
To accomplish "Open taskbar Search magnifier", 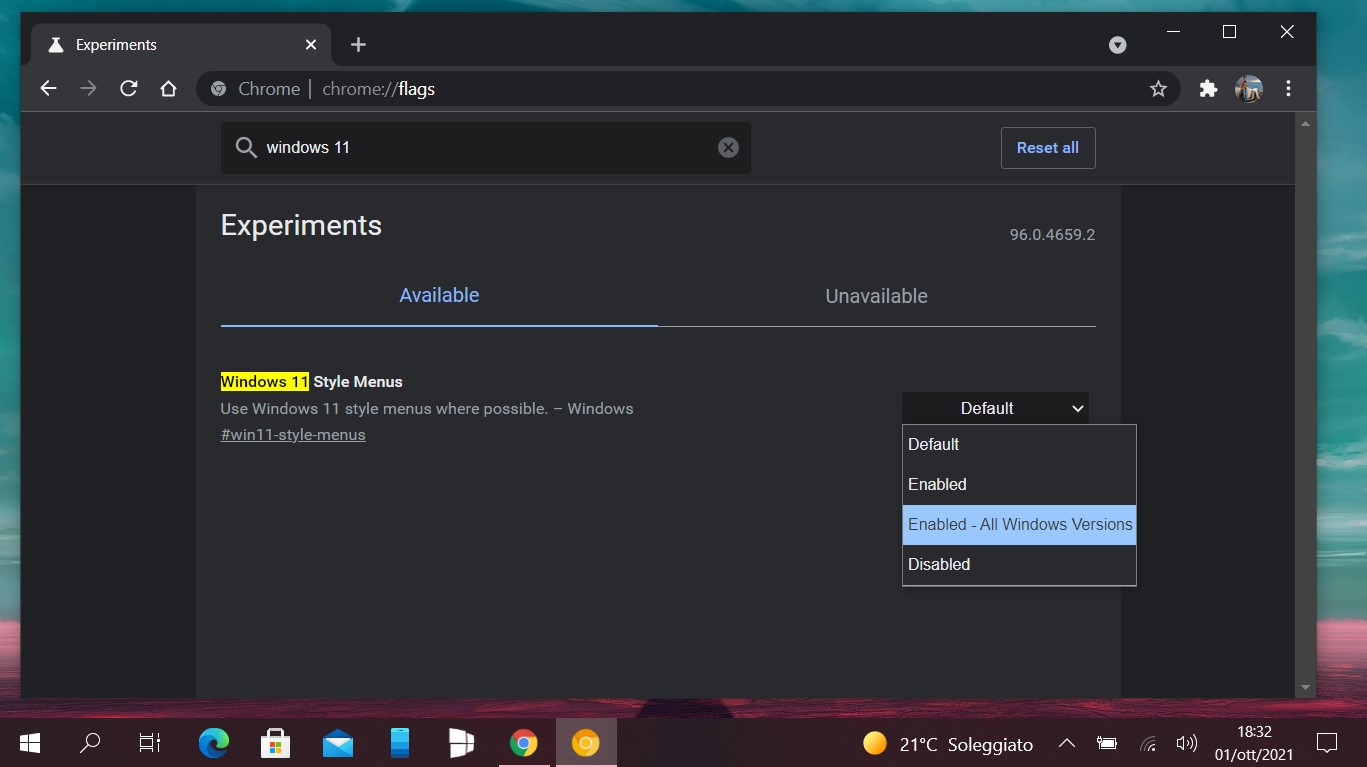I will pos(90,743).
